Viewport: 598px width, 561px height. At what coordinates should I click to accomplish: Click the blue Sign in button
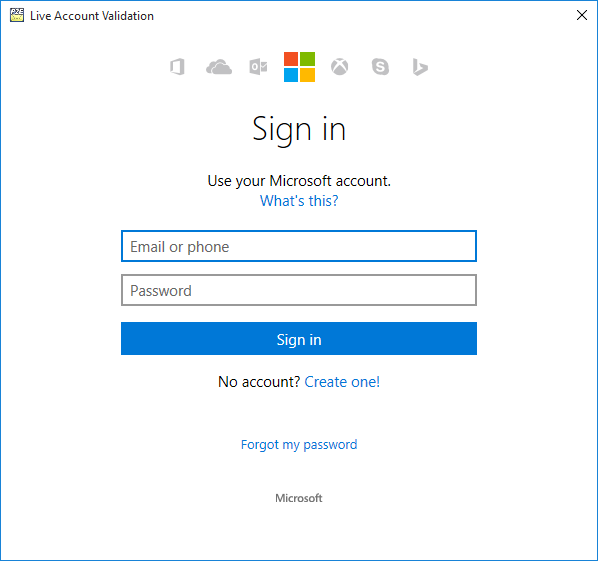[x=299, y=339]
